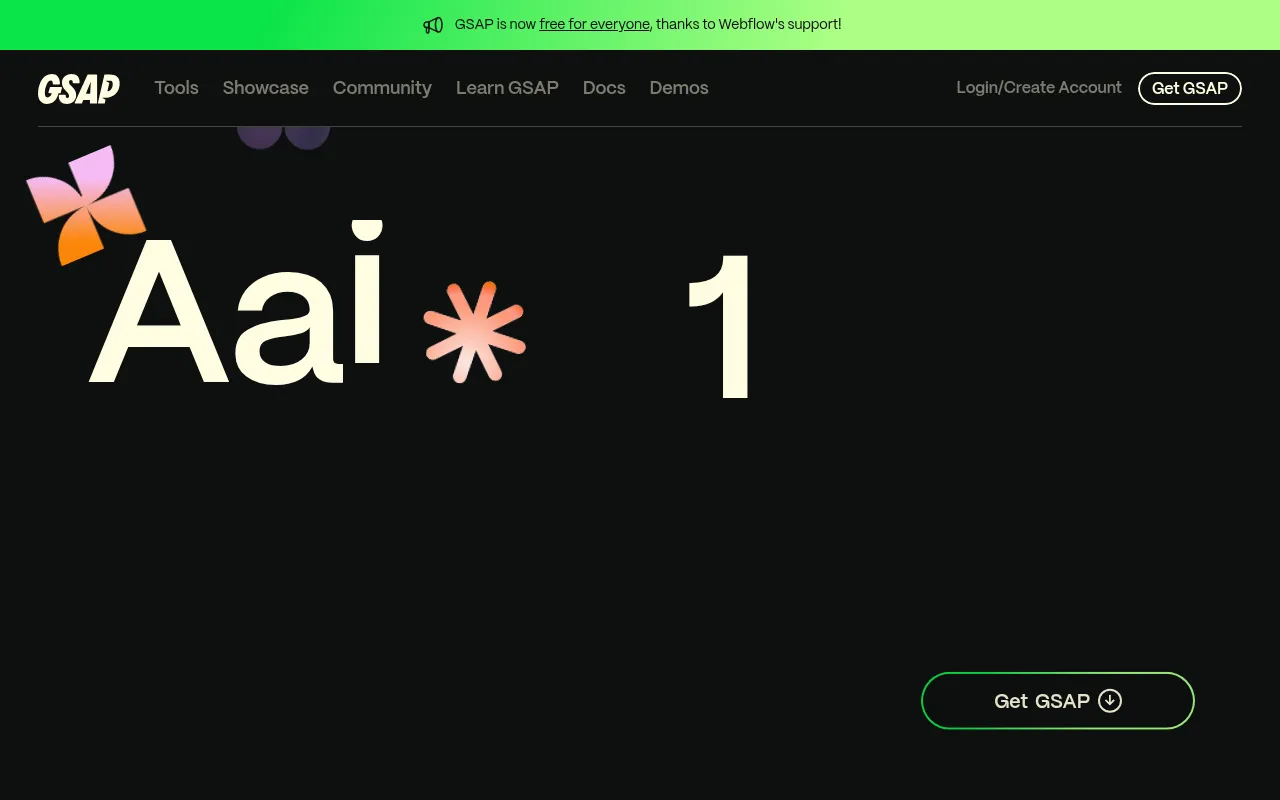Open the Tools menu
Screen dimensions: 1280x800
point(177,88)
